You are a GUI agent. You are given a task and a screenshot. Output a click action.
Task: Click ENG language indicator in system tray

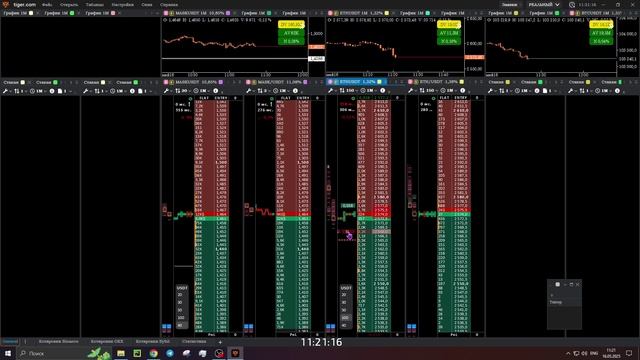pos(594,353)
